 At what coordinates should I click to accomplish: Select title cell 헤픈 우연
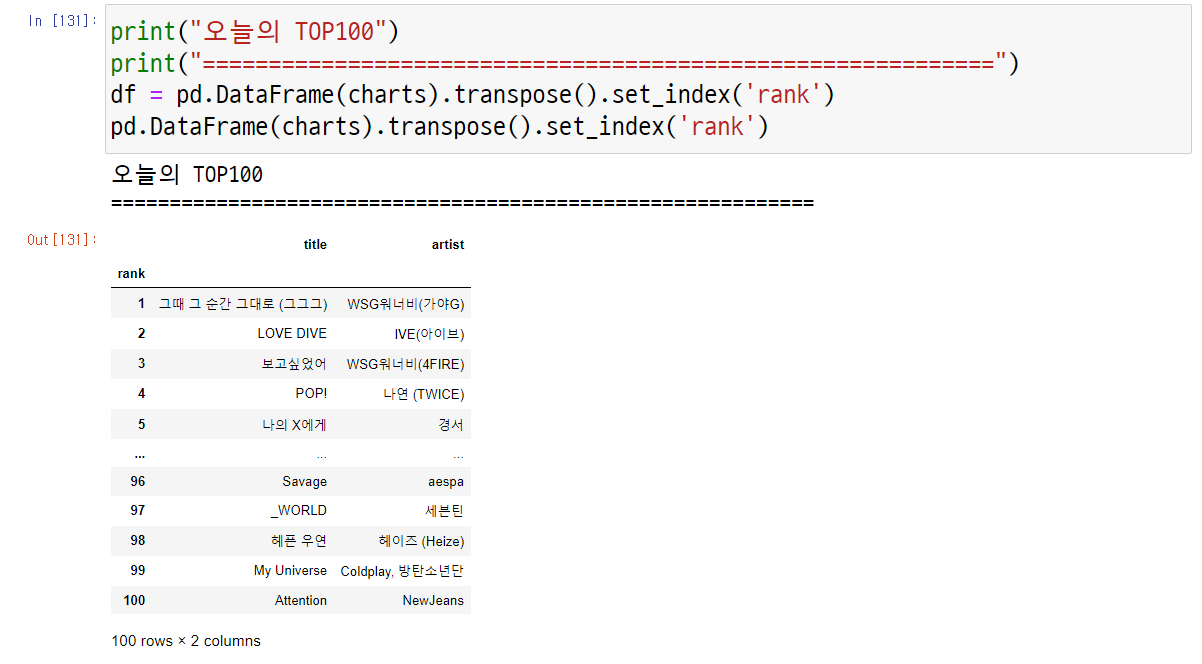click(299, 541)
